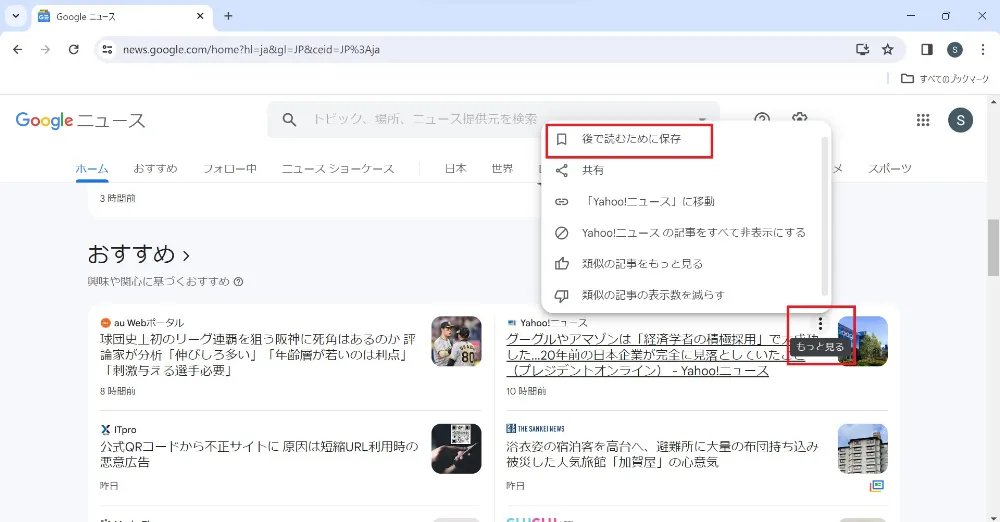Click the scrollbar down arrow
Image resolution: width=1000 pixels, height=522 pixels.
[x=994, y=517]
